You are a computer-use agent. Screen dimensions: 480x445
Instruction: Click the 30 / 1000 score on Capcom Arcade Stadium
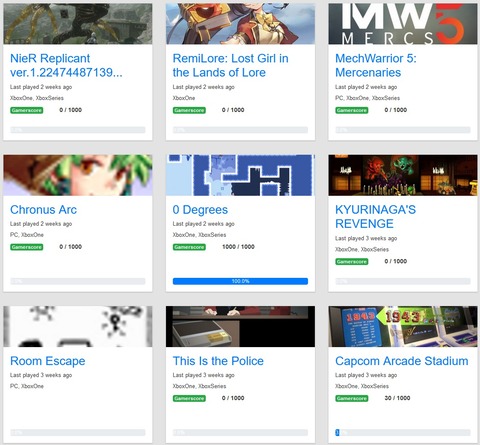click(x=397, y=398)
